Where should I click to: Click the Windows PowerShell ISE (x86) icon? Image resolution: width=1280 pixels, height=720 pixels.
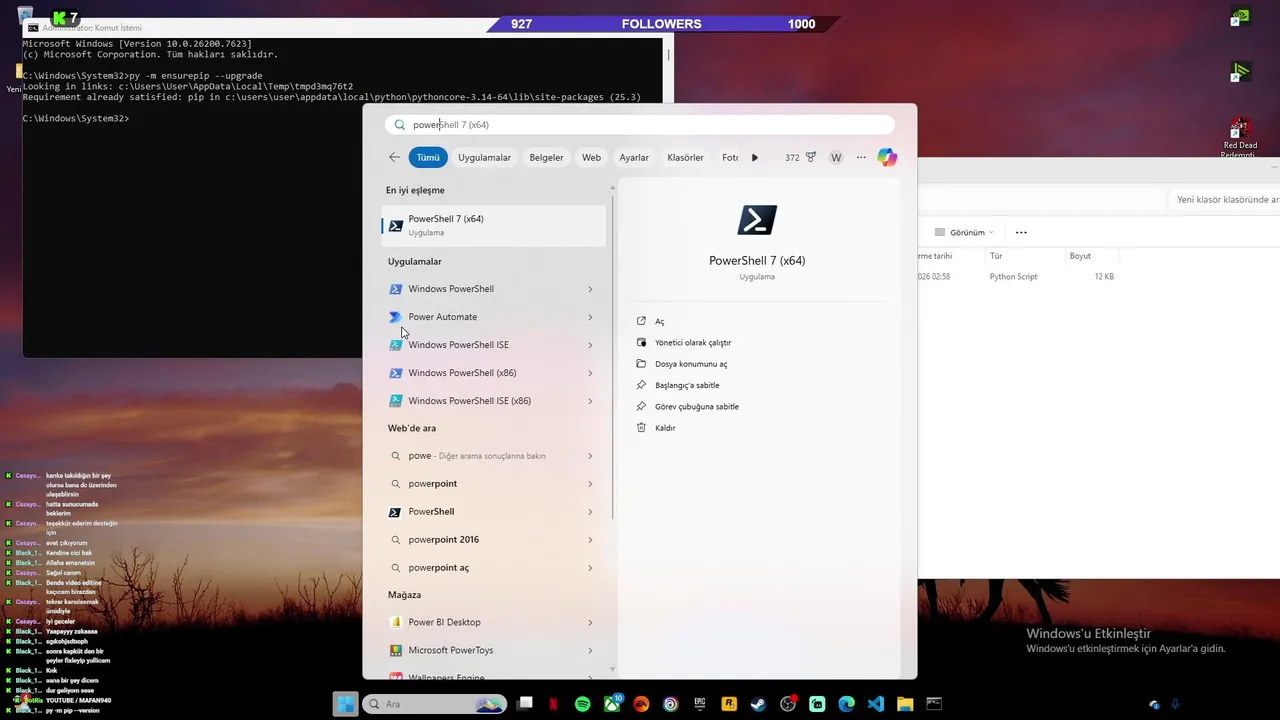pyautogui.click(x=396, y=401)
